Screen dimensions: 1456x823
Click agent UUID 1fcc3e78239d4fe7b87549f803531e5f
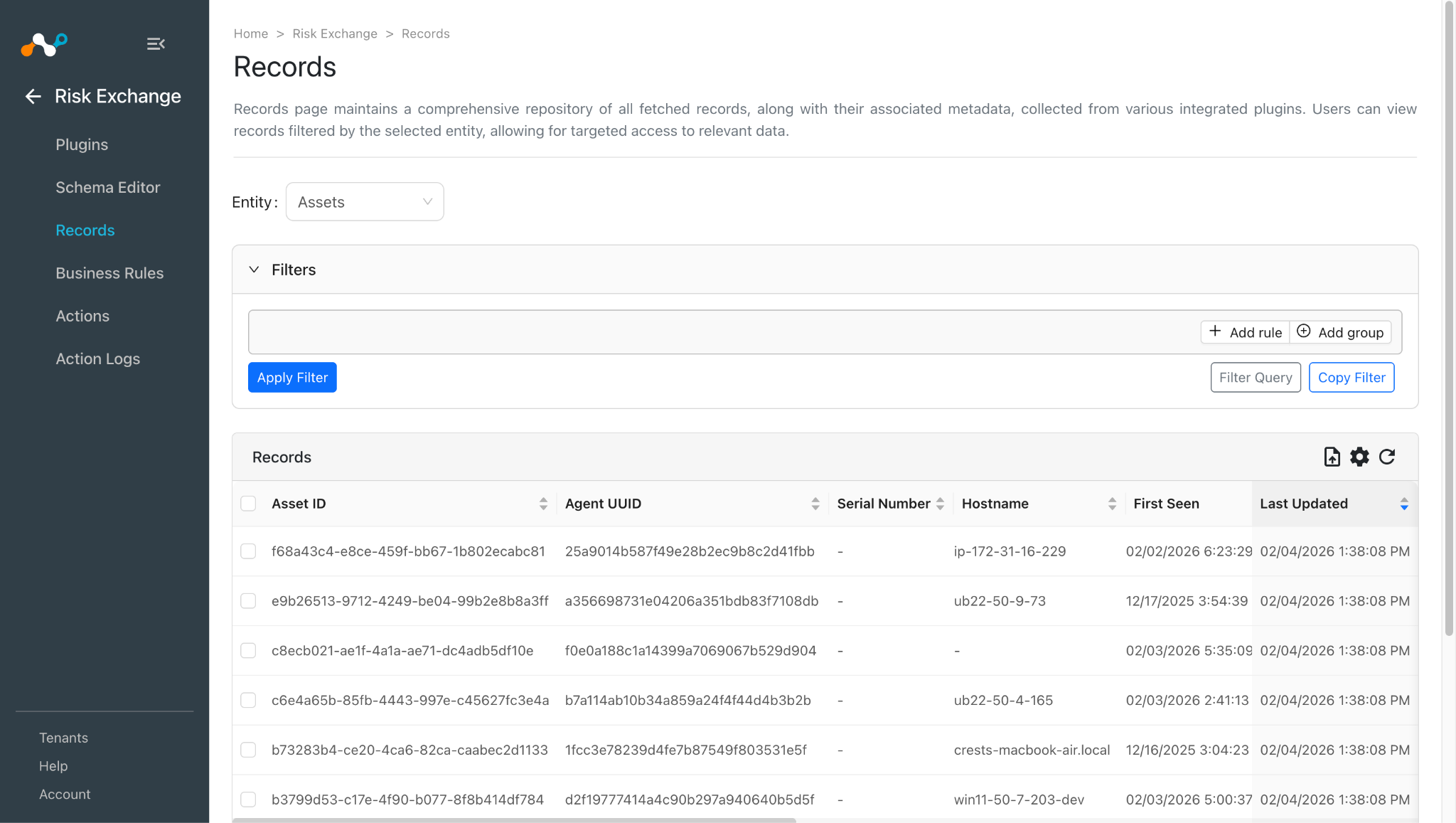point(685,750)
